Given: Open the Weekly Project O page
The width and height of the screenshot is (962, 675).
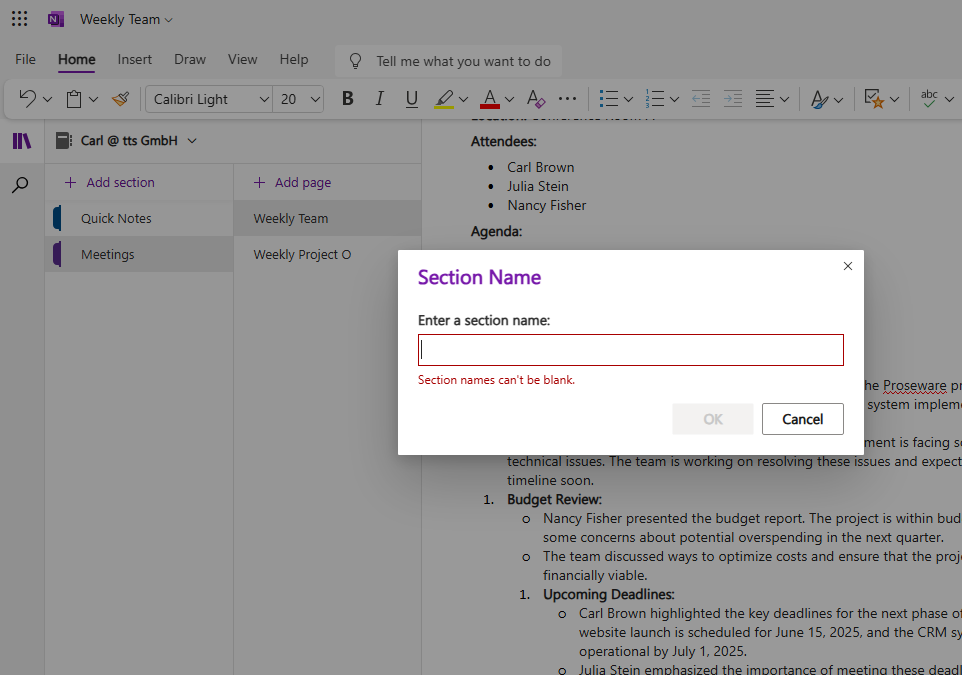Looking at the screenshot, I should coord(328,254).
